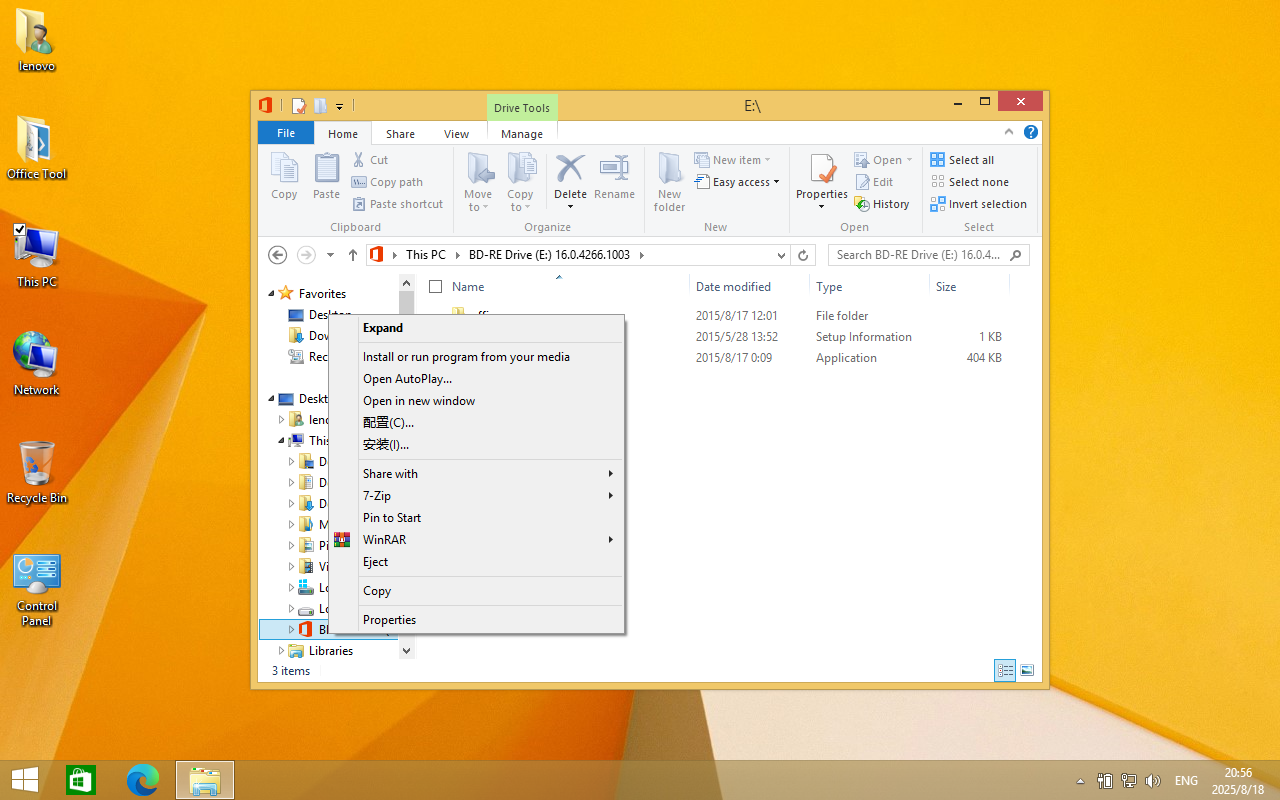
Task: Click the refresh button beside the address bar
Action: pyautogui.click(x=802, y=255)
